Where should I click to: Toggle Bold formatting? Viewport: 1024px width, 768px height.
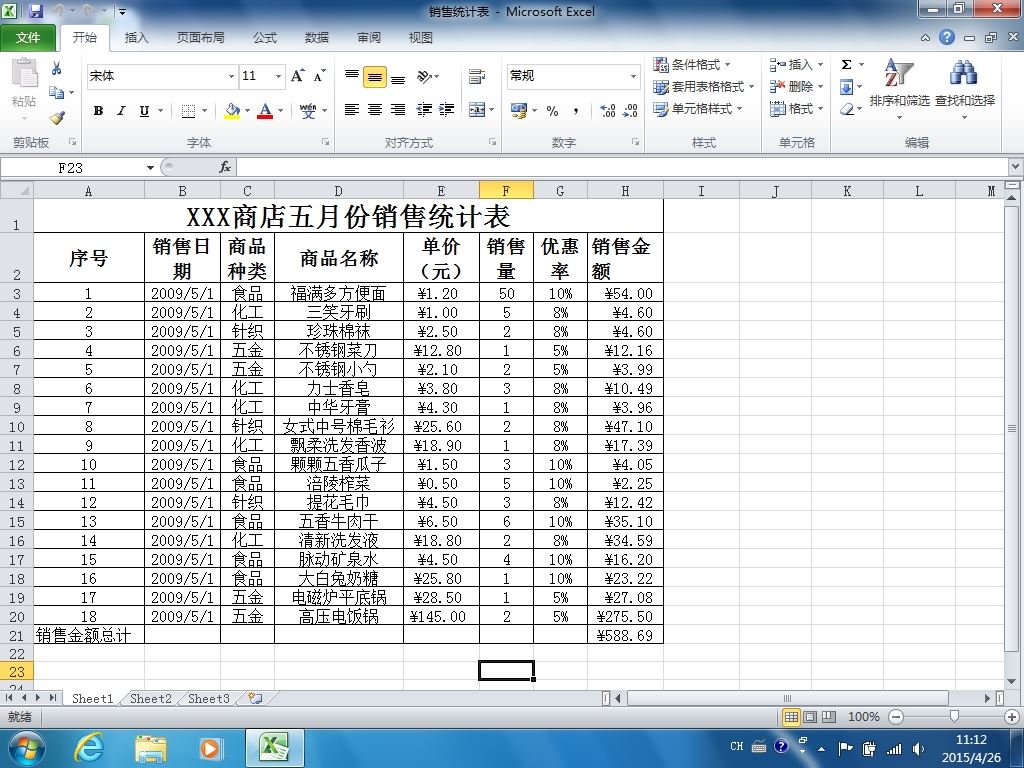tap(98, 111)
